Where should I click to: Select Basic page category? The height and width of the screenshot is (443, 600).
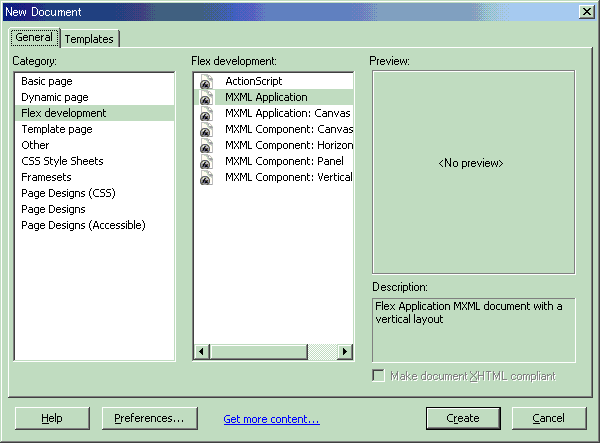pyautogui.click(x=94, y=81)
